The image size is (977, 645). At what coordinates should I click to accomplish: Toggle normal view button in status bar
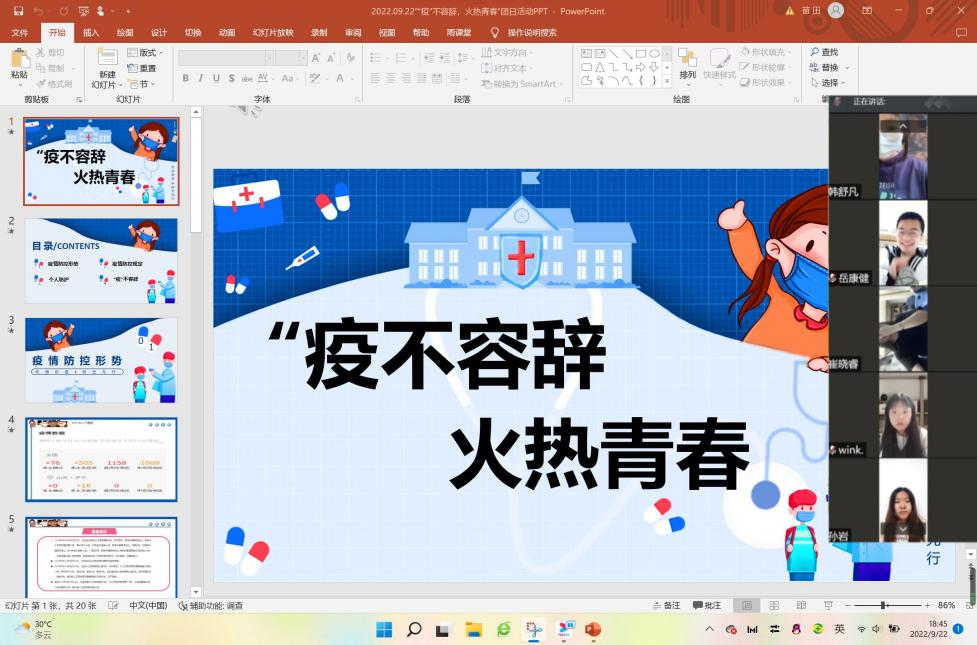(x=745, y=605)
